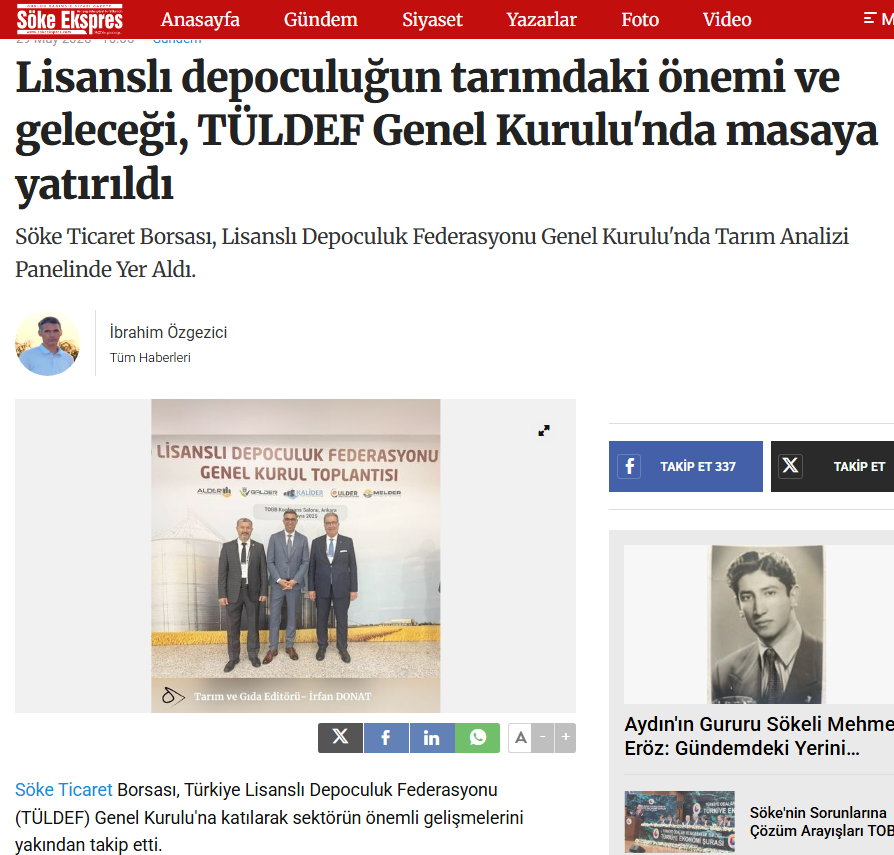Click the Söke Ticaret hyperlink in article

tap(63, 789)
